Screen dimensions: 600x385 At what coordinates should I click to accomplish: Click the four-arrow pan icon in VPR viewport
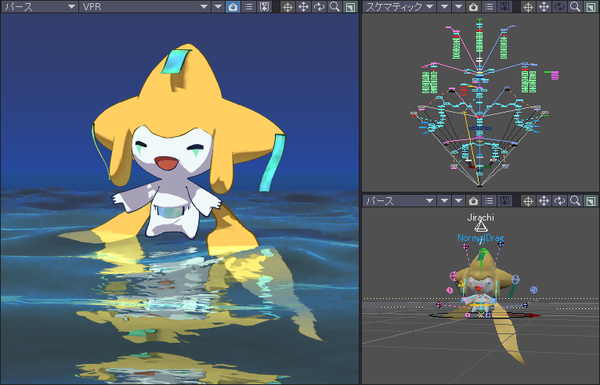[303, 7]
